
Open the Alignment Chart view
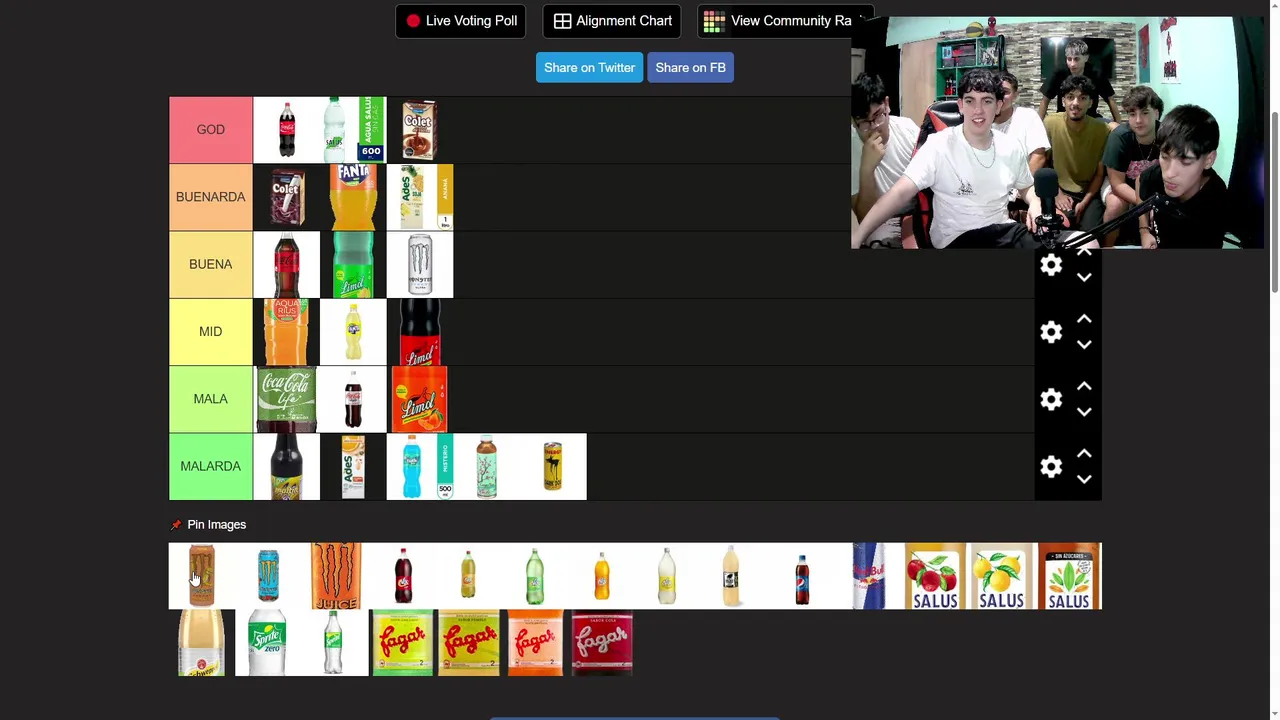(613, 21)
